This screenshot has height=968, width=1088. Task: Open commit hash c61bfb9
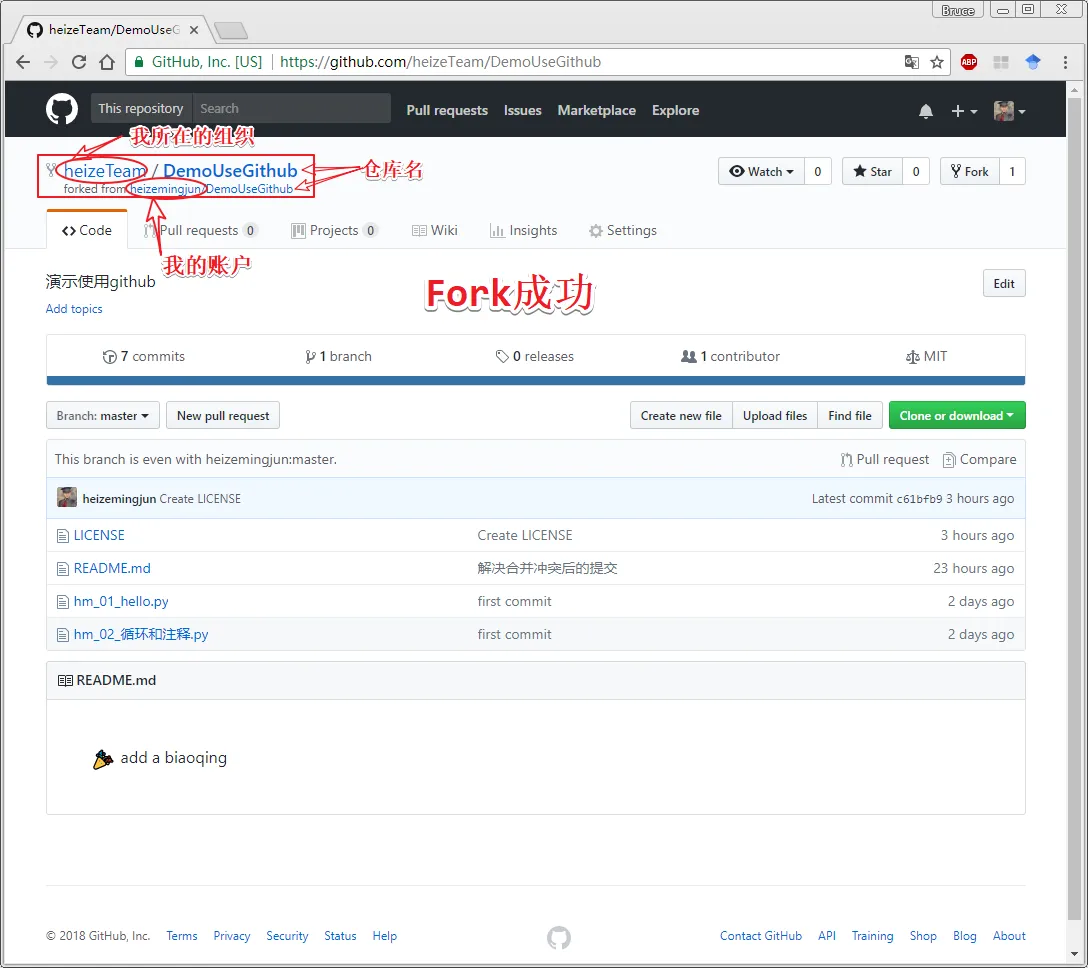point(919,499)
